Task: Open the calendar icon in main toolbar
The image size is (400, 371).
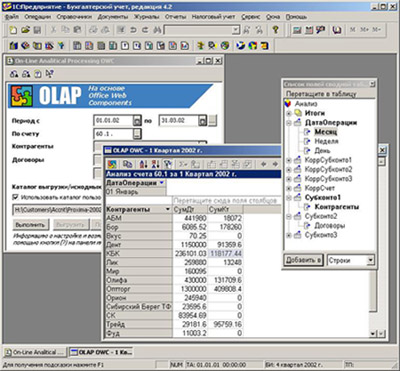Action: click(x=309, y=30)
